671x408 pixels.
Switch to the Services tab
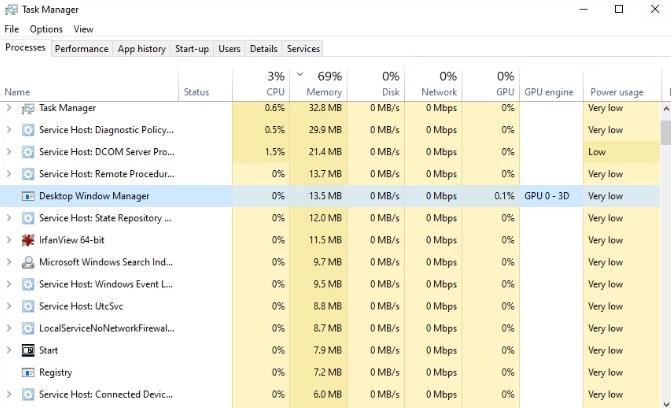[303, 49]
